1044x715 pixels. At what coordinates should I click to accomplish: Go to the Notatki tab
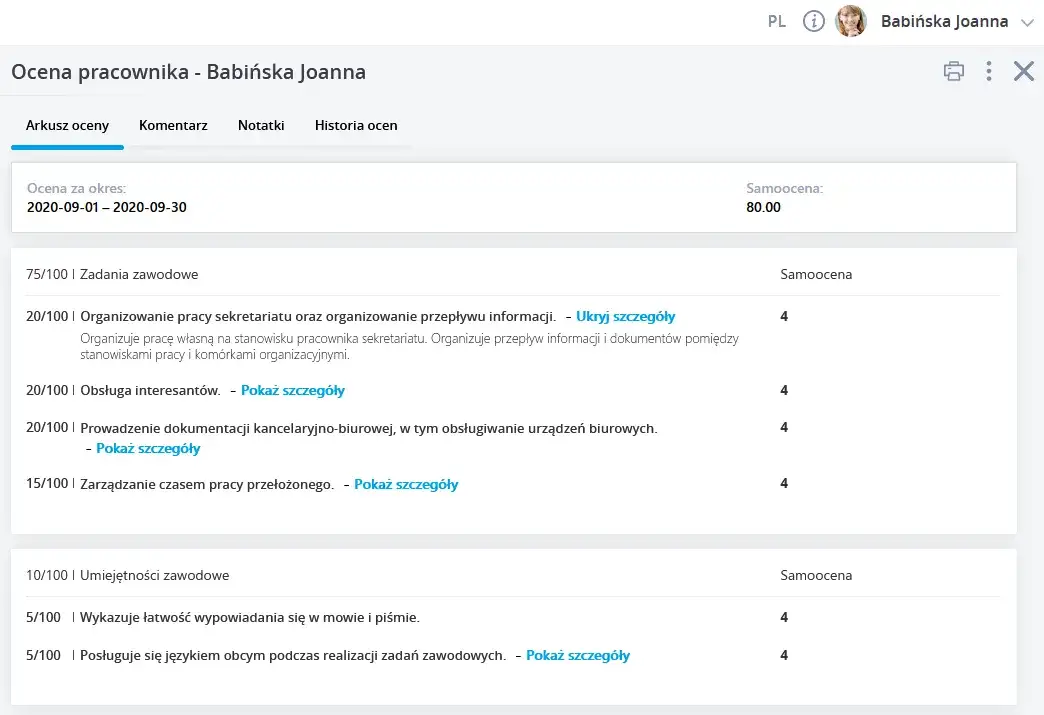[261, 126]
